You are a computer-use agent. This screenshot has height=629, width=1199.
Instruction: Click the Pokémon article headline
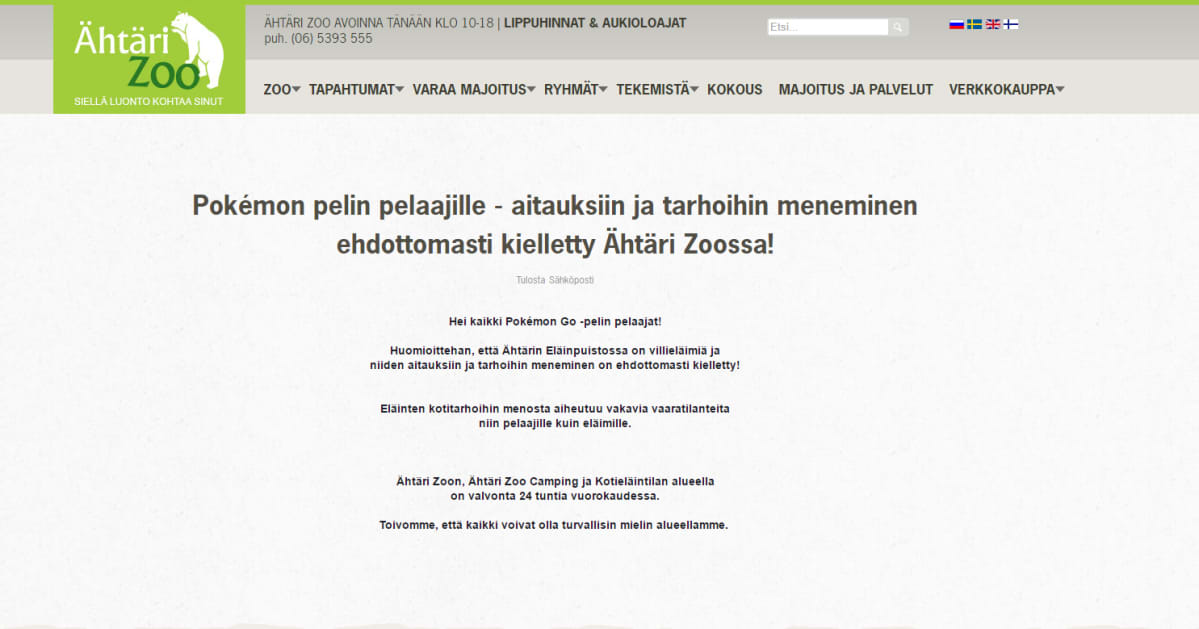point(554,224)
